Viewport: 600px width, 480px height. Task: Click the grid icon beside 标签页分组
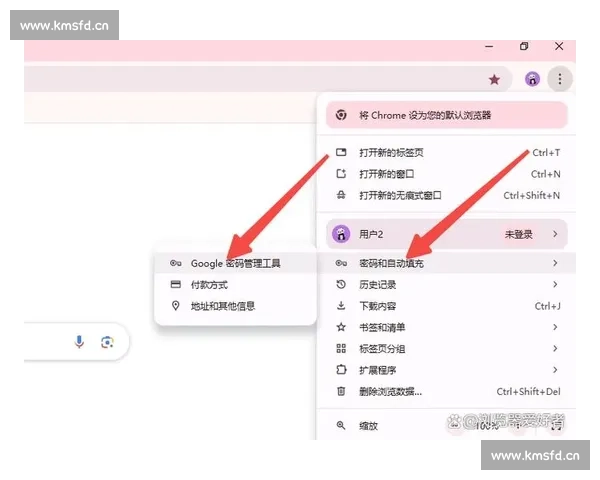[x=341, y=348]
